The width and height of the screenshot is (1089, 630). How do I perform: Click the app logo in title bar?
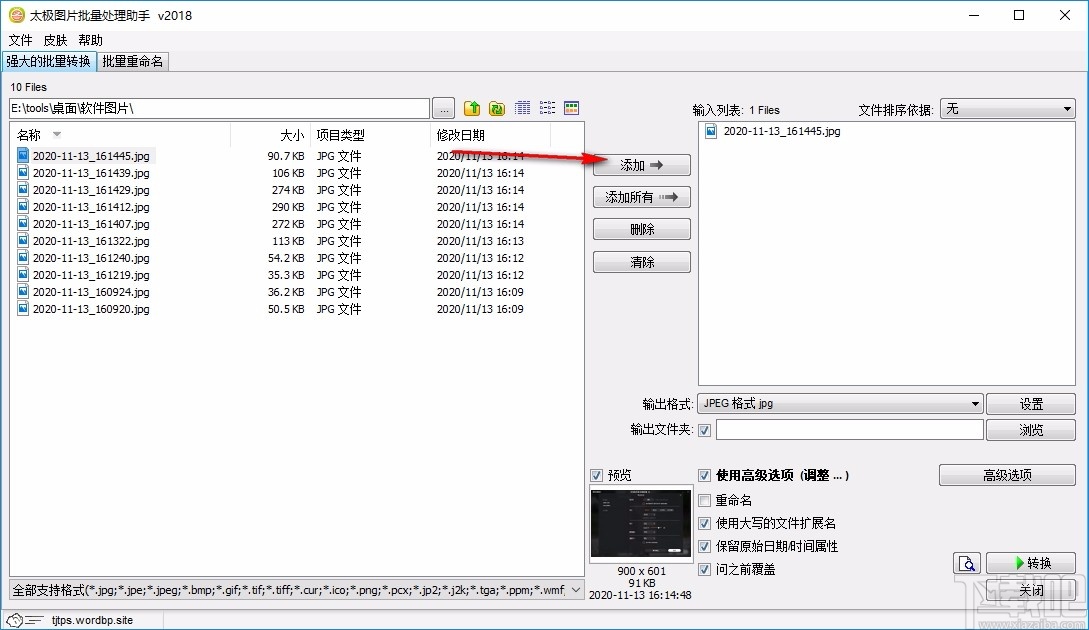pyautogui.click(x=16, y=15)
